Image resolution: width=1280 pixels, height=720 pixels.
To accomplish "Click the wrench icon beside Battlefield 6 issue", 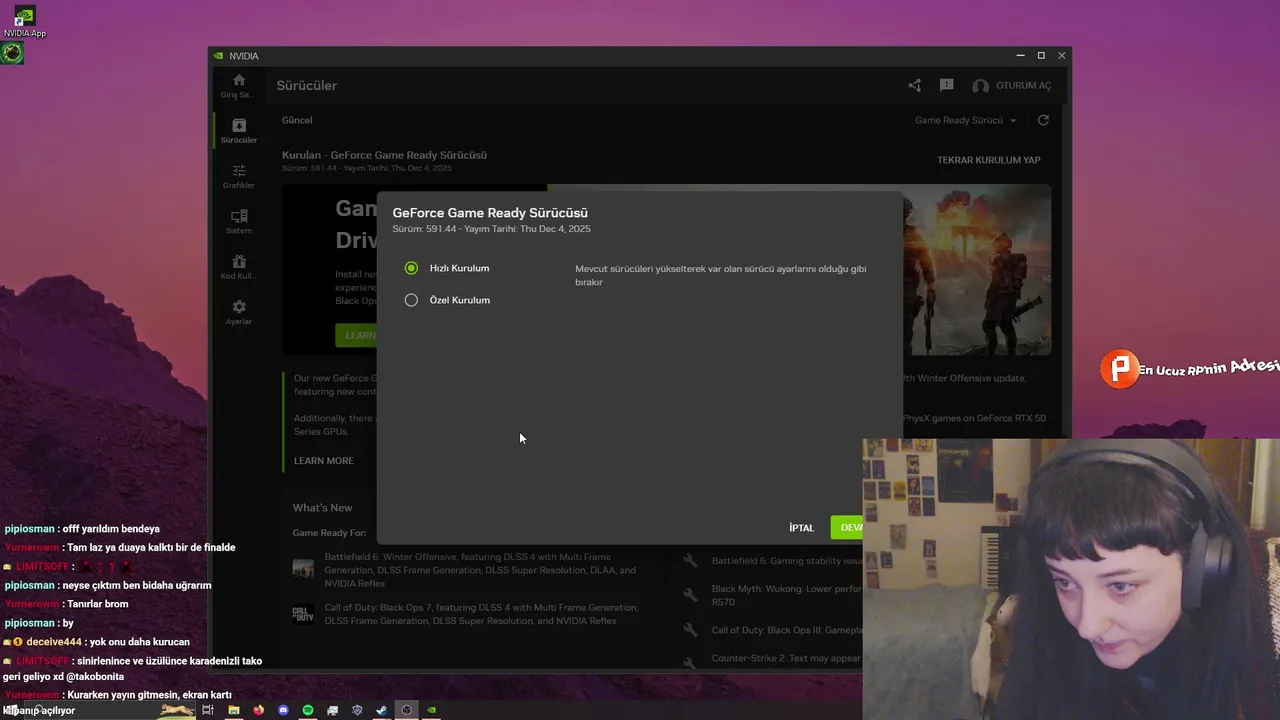I will 690,561.
